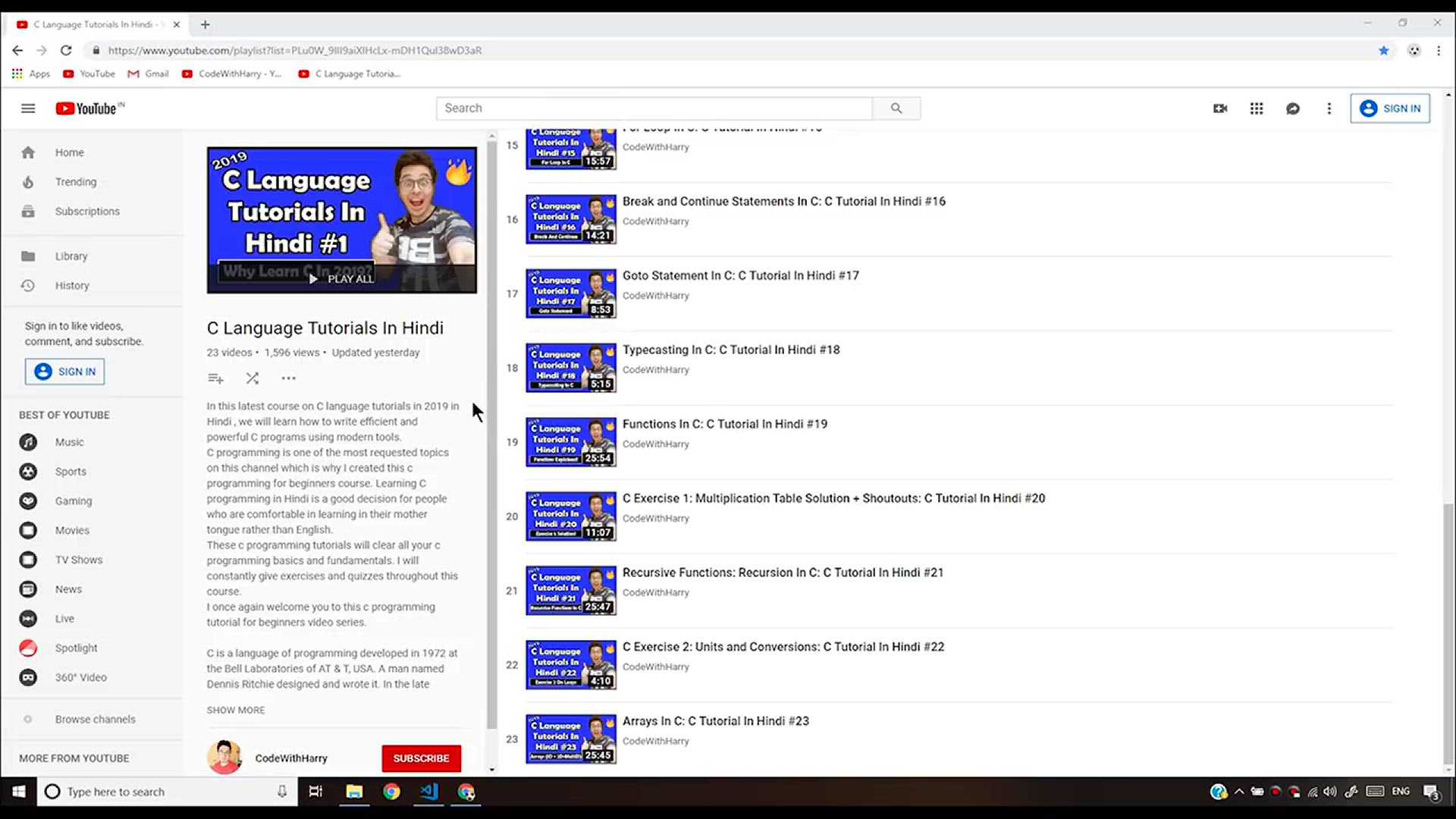Open Gaming channel in sidebar
This screenshot has height=819, width=1456.
[x=91, y=501]
